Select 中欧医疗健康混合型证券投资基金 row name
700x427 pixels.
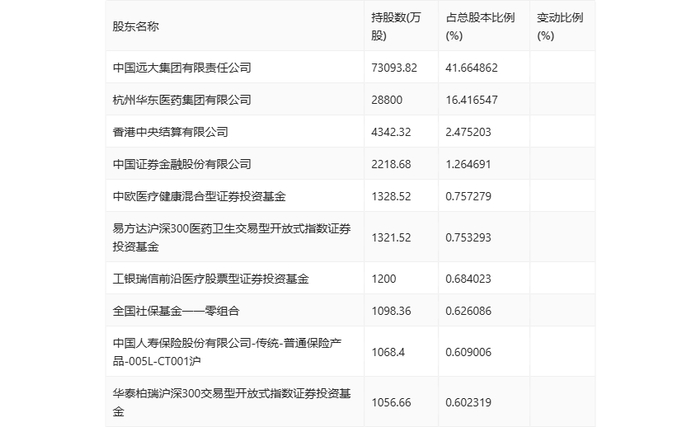tap(199, 196)
